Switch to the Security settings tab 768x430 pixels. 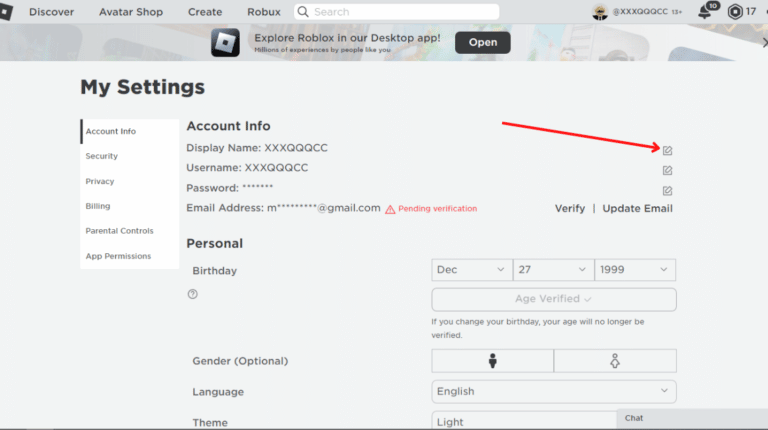click(102, 157)
